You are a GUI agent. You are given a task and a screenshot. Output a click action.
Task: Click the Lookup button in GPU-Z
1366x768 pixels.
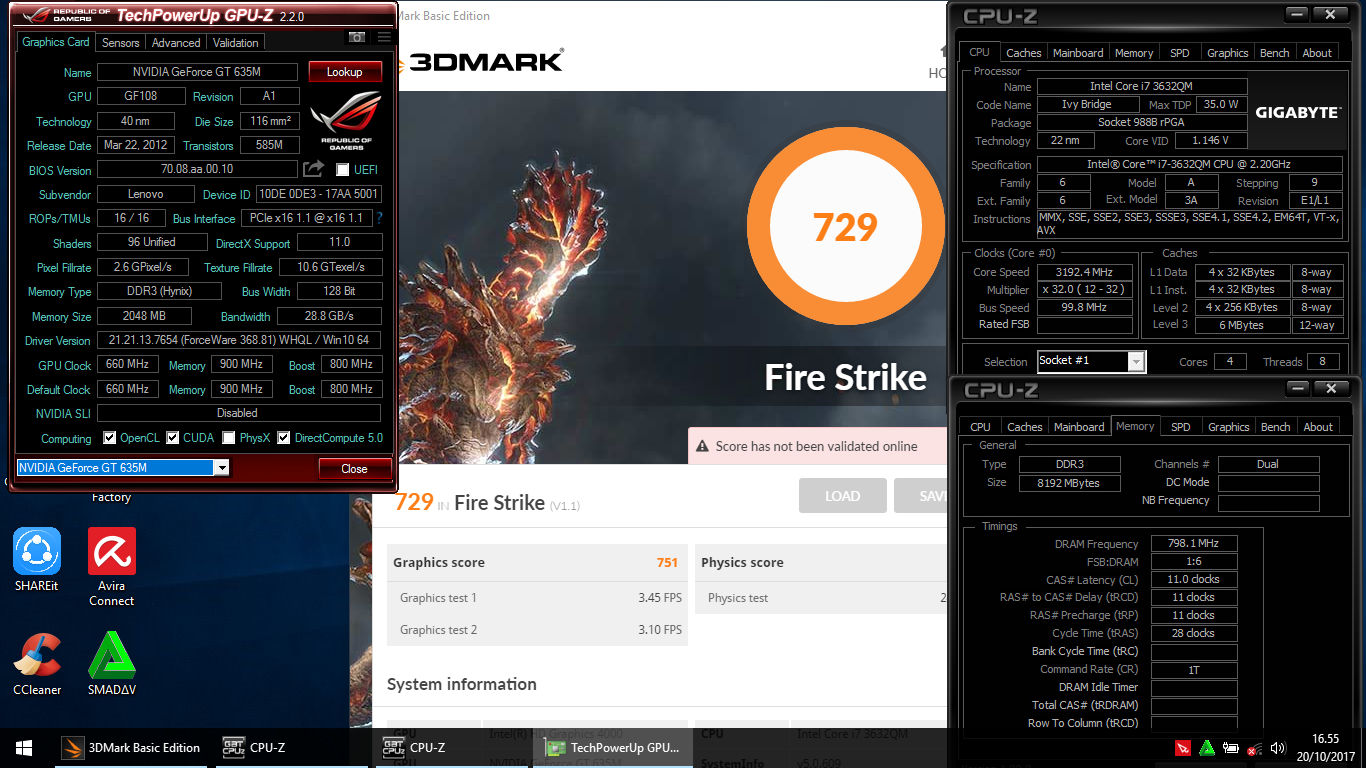(345, 72)
